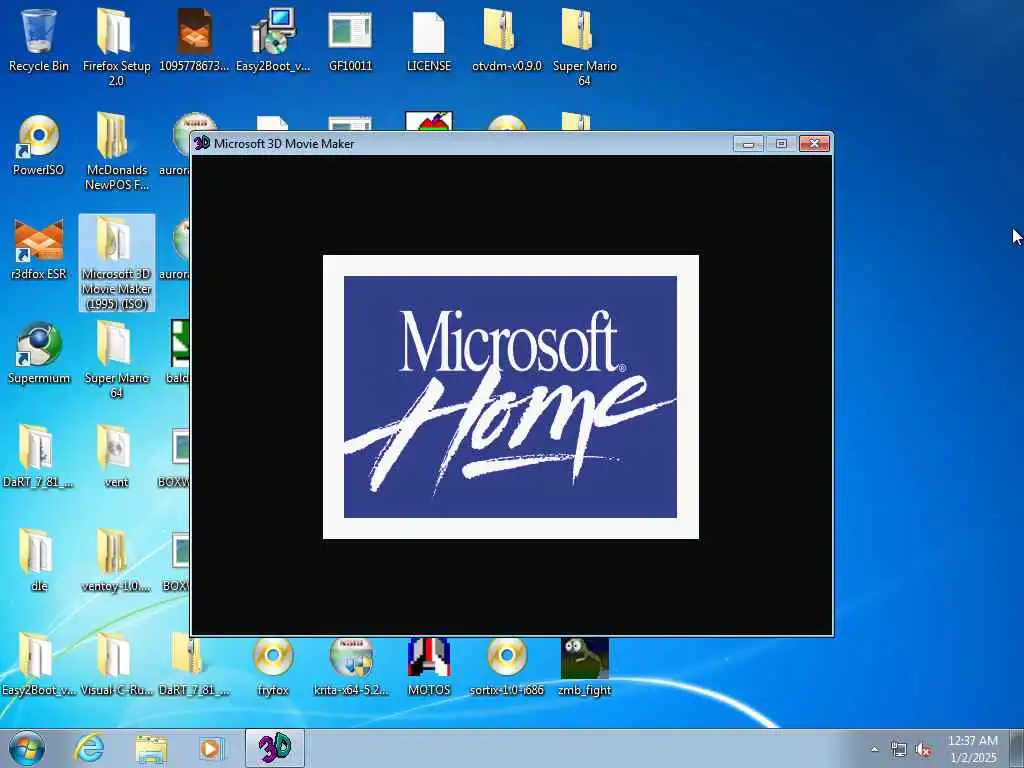Select the LICENSE file on desktop
1024x768 pixels.
click(x=428, y=40)
